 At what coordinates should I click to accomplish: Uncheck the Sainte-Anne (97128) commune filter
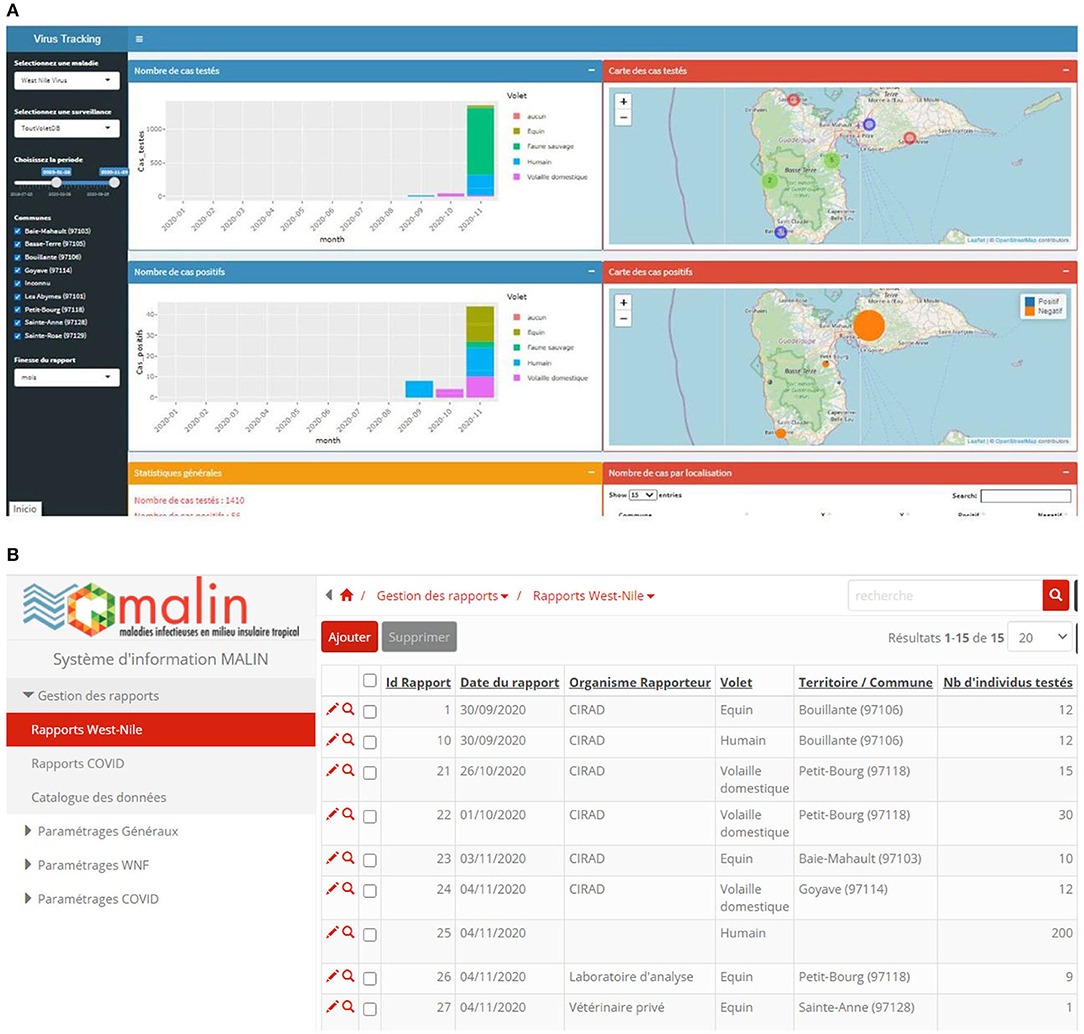pos(18,322)
